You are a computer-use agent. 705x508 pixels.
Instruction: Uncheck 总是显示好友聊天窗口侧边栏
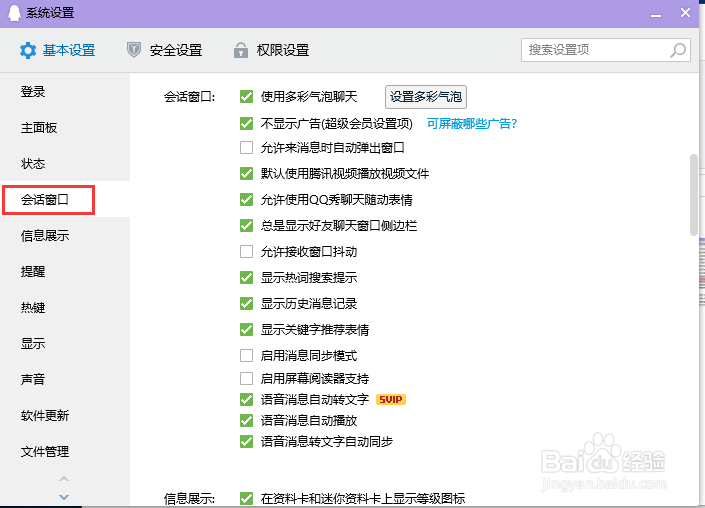tap(246, 225)
